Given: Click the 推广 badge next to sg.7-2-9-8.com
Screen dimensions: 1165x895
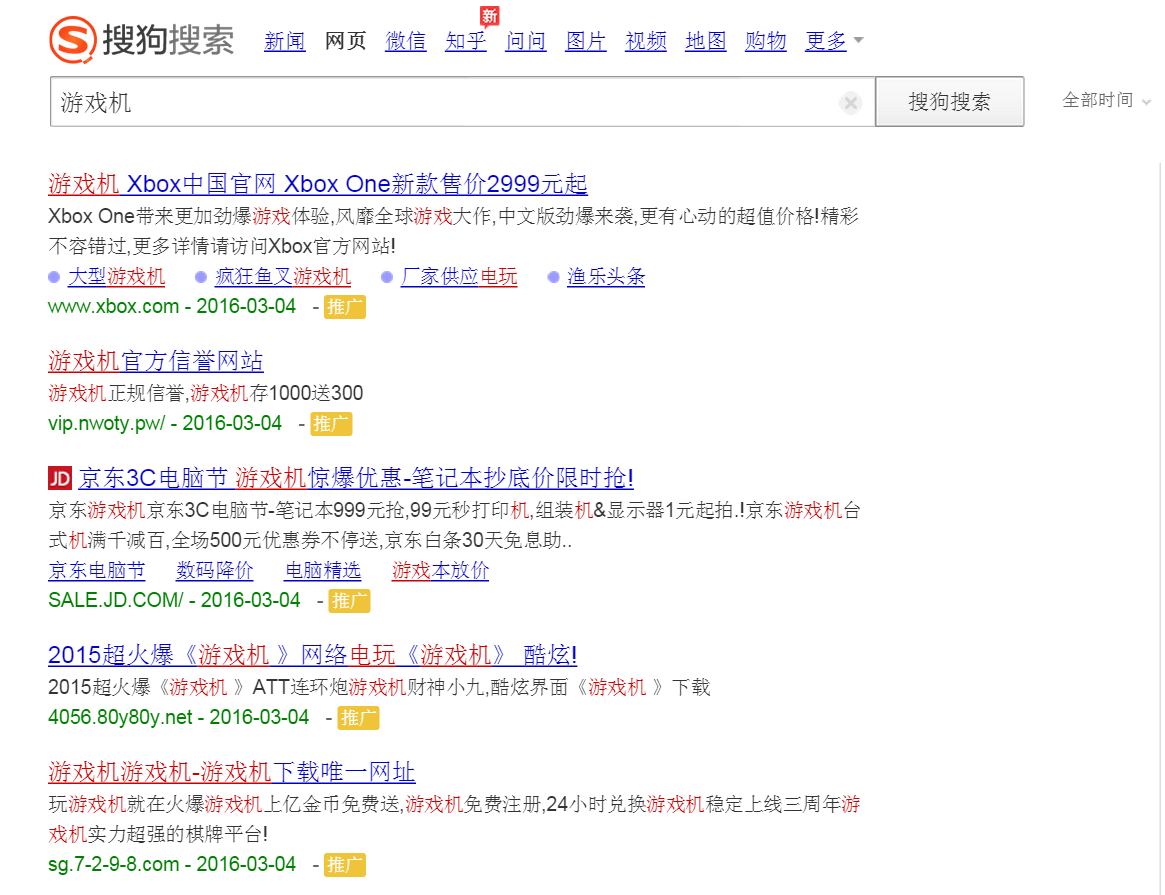Looking at the screenshot, I should coord(345,865).
